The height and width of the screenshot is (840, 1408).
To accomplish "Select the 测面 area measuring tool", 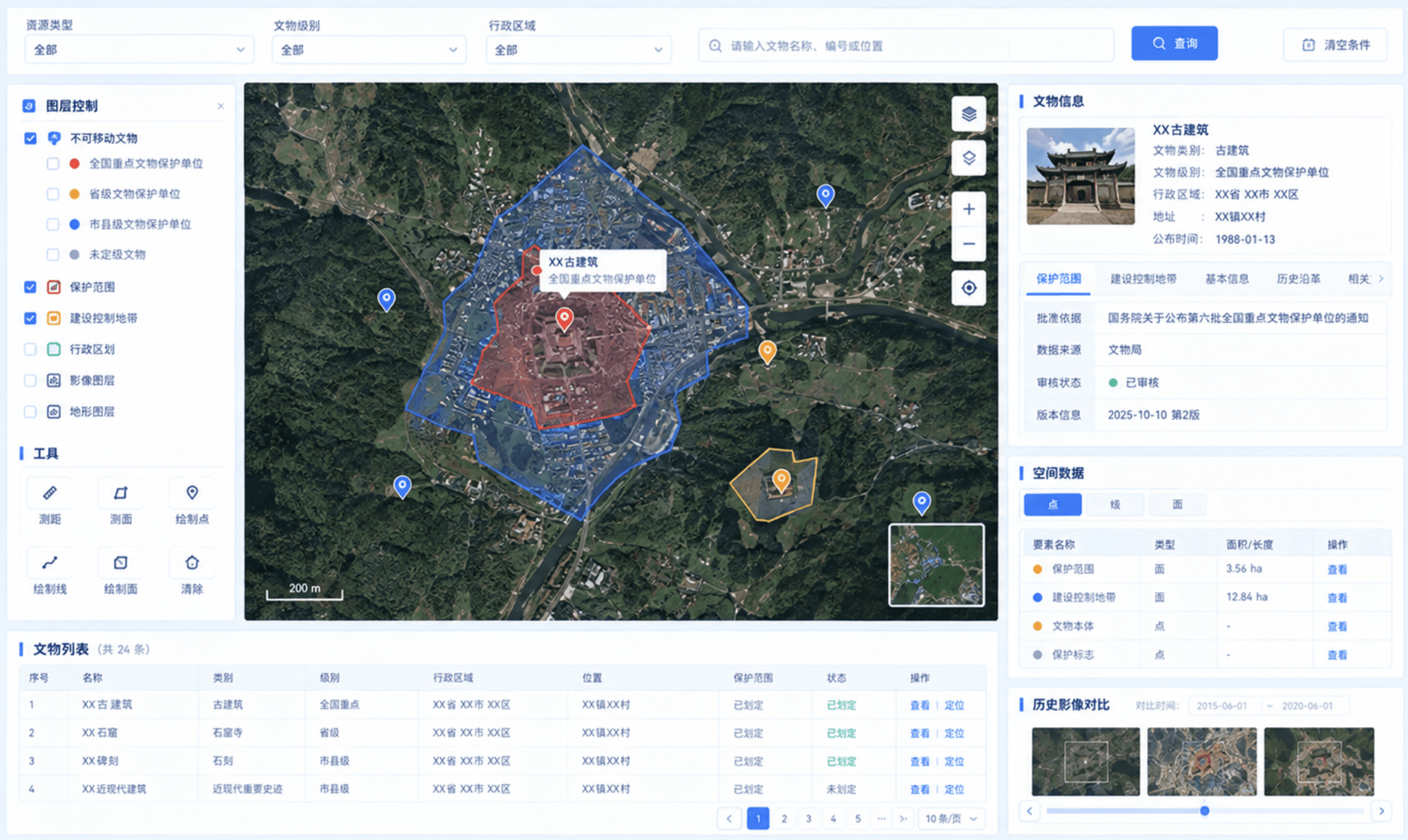I will (121, 501).
